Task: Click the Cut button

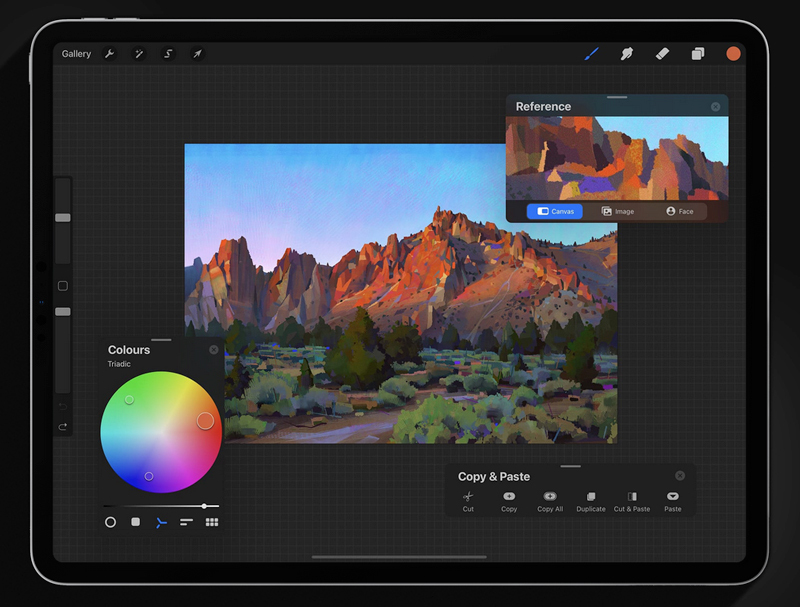Action: 468,501
